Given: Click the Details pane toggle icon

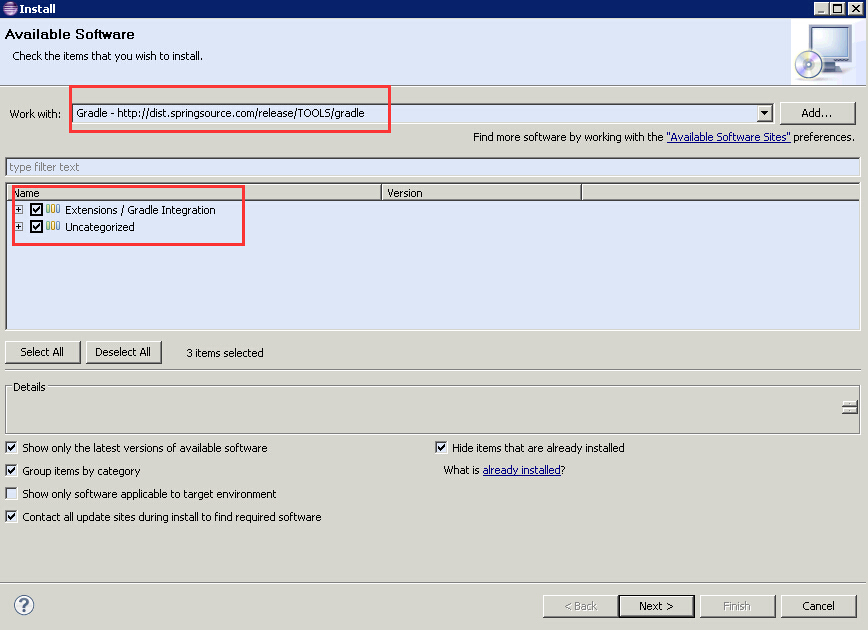Looking at the screenshot, I should click(849, 407).
